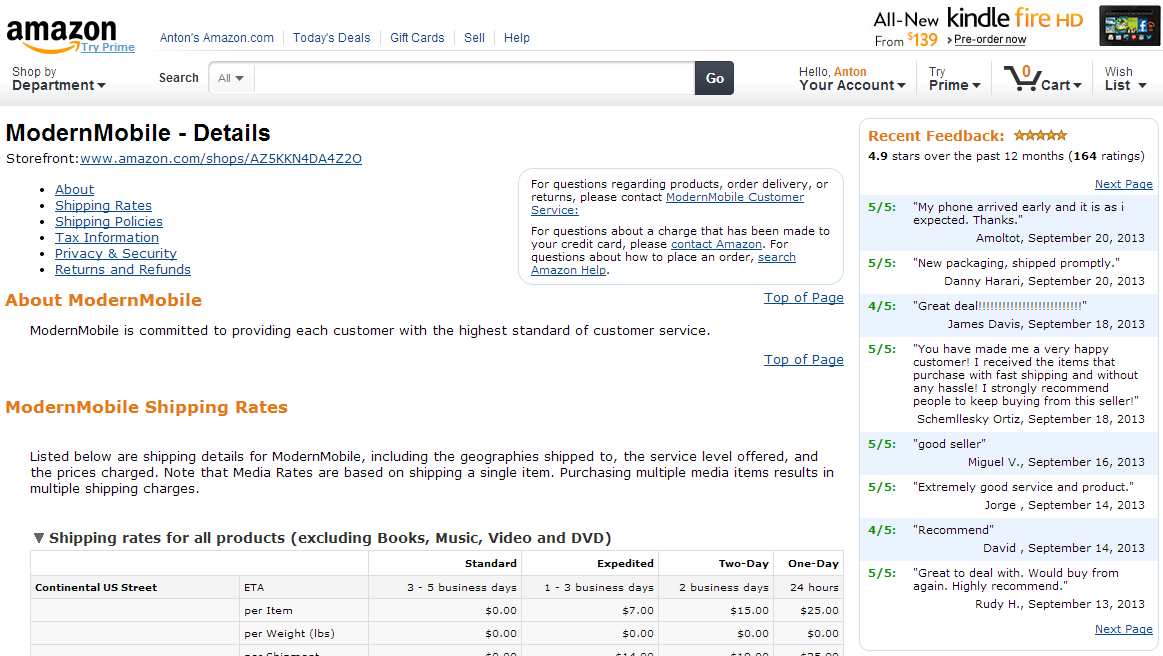This screenshot has width=1163, height=656.
Task: Open Anton's Amazon.com
Action: 217,38
